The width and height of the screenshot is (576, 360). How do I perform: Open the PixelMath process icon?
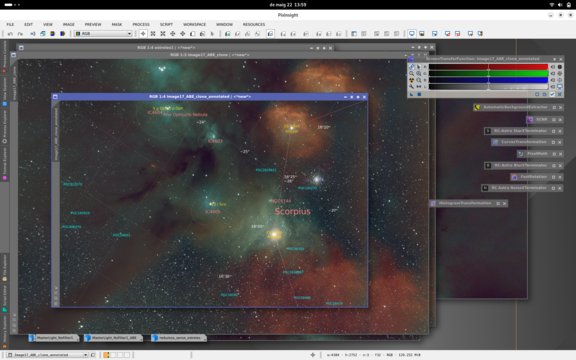(x=521, y=154)
